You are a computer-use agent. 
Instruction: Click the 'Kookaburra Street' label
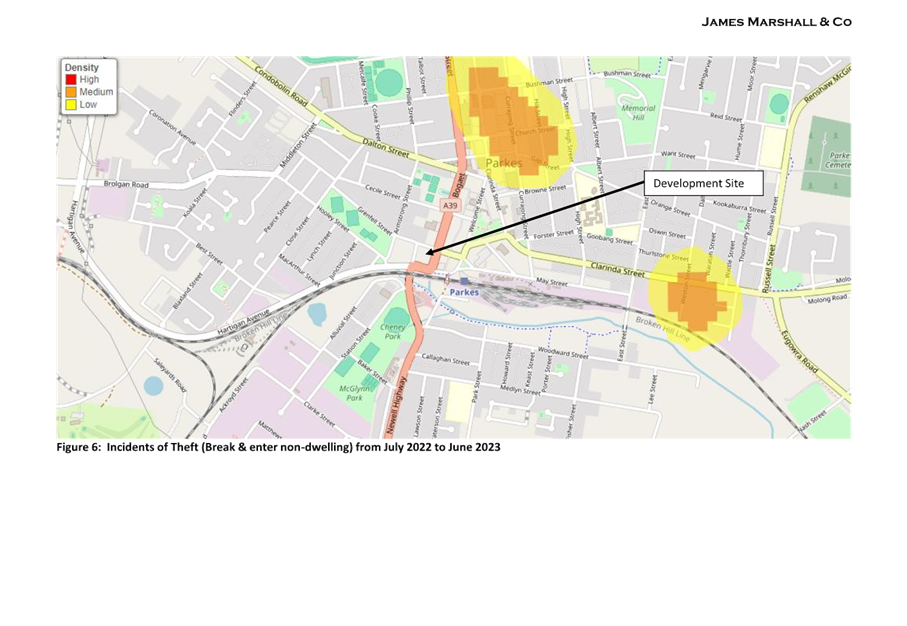pos(739,206)
